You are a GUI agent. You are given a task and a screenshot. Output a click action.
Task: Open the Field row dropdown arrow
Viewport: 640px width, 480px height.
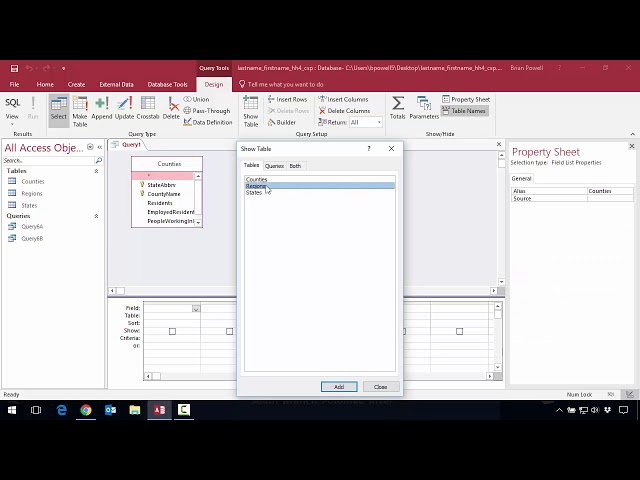tap(196, 309)
